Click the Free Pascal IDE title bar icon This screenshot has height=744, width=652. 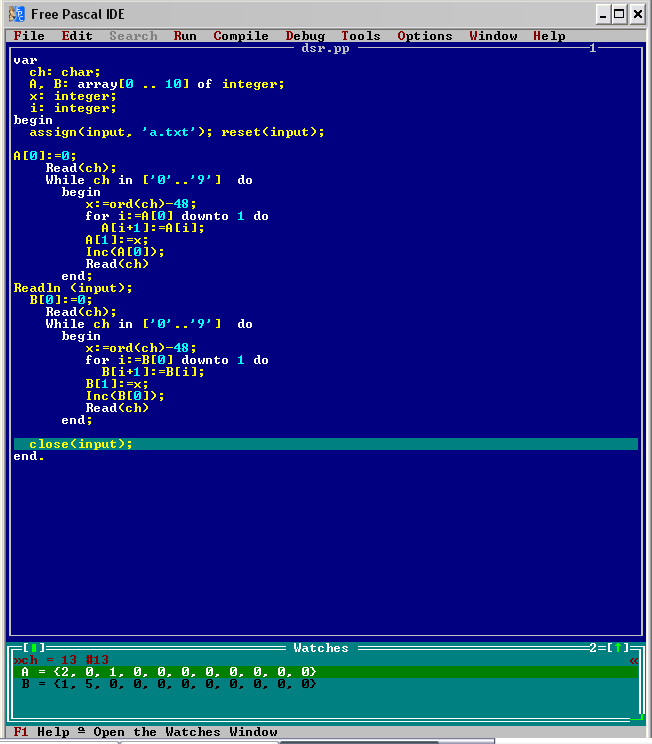(x=16, y=14)
